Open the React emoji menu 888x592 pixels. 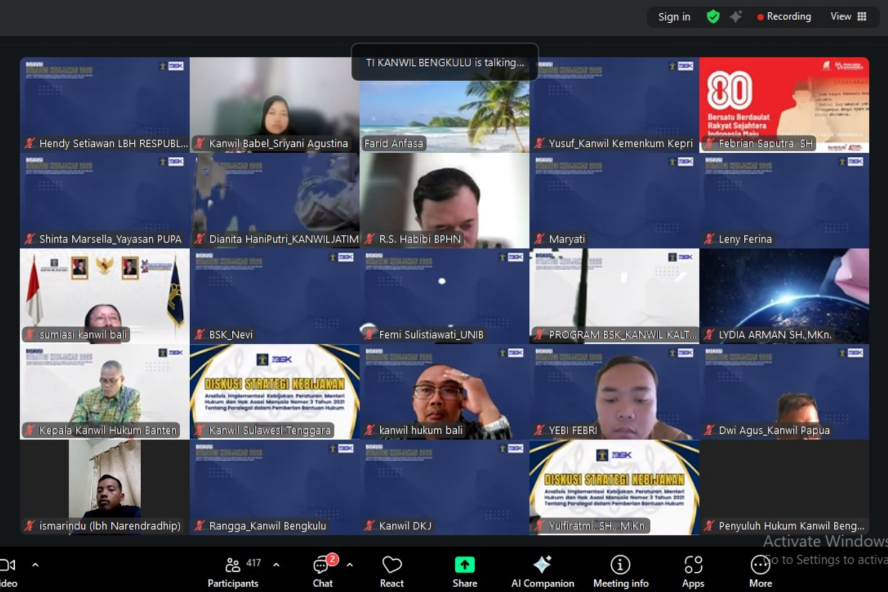pyautogui.click(x=392, y=571)
